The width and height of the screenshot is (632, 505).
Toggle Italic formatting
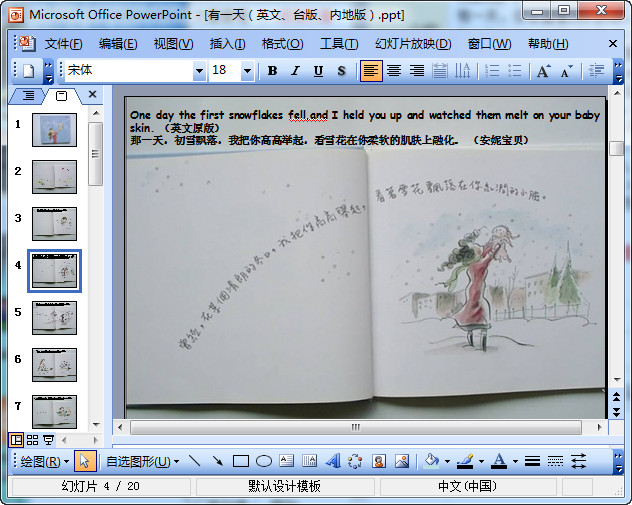(295, 71)
